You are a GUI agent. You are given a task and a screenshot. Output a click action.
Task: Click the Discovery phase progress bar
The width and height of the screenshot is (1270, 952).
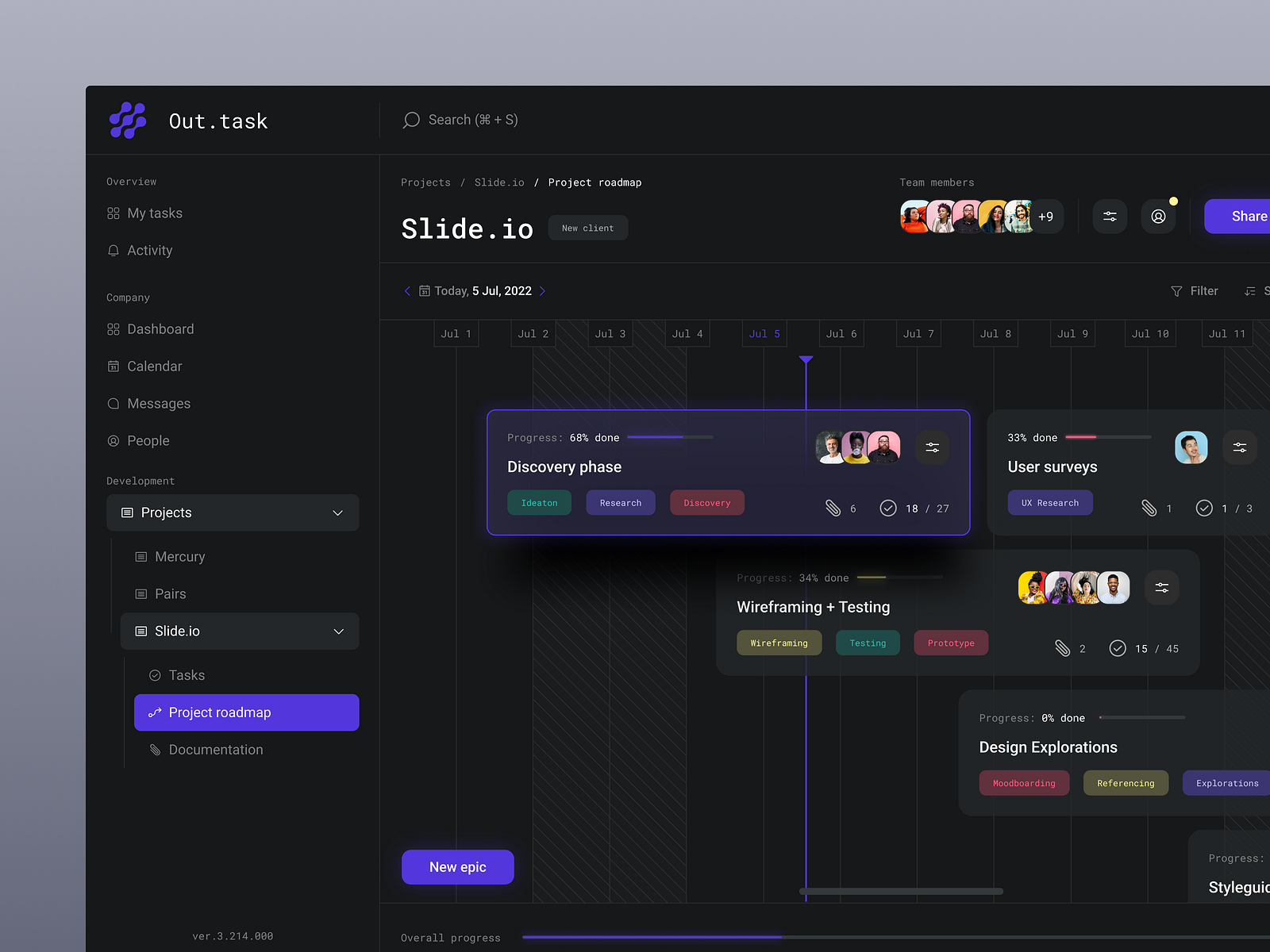tap(669, 437)
